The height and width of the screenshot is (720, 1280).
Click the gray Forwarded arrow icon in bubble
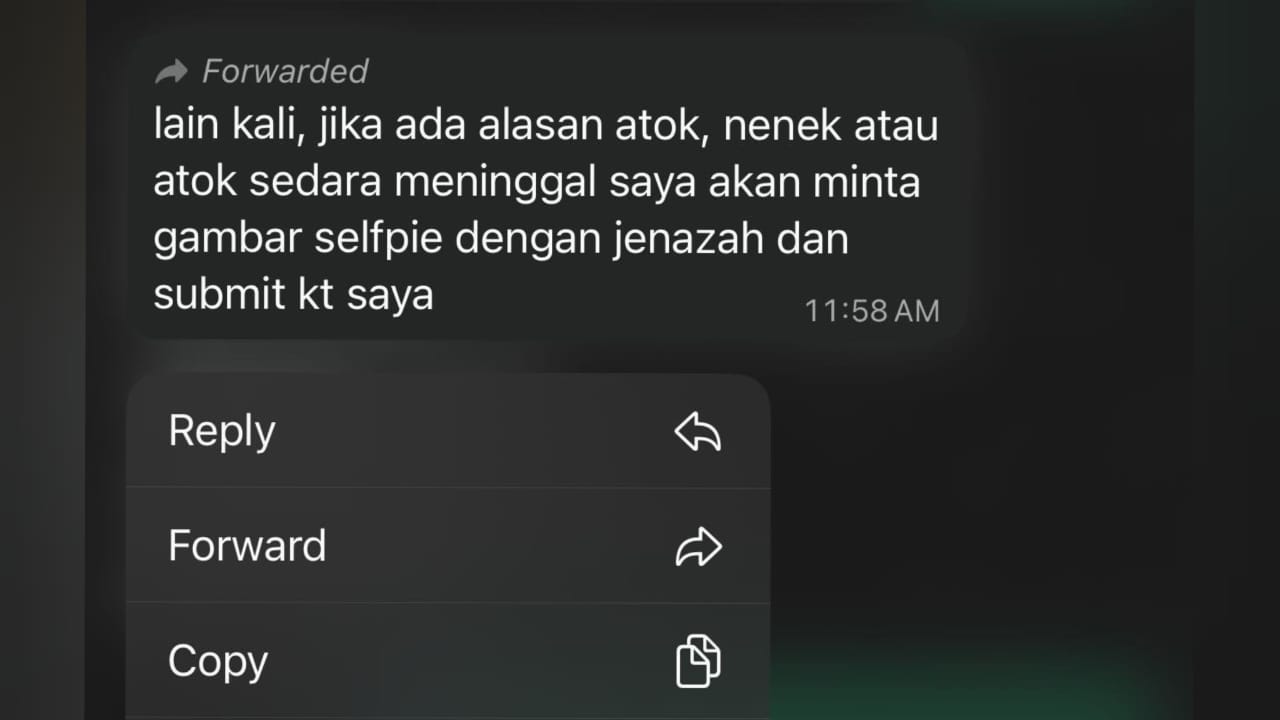click(x=172, y=72)
